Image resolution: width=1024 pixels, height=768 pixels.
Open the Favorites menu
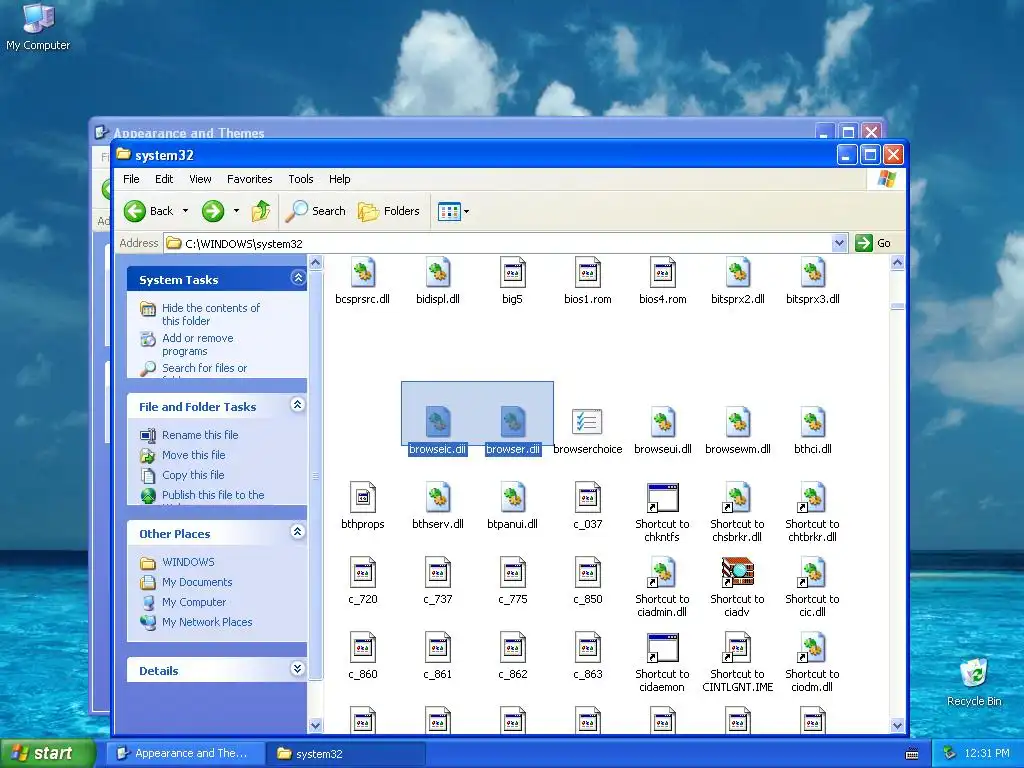249,179
